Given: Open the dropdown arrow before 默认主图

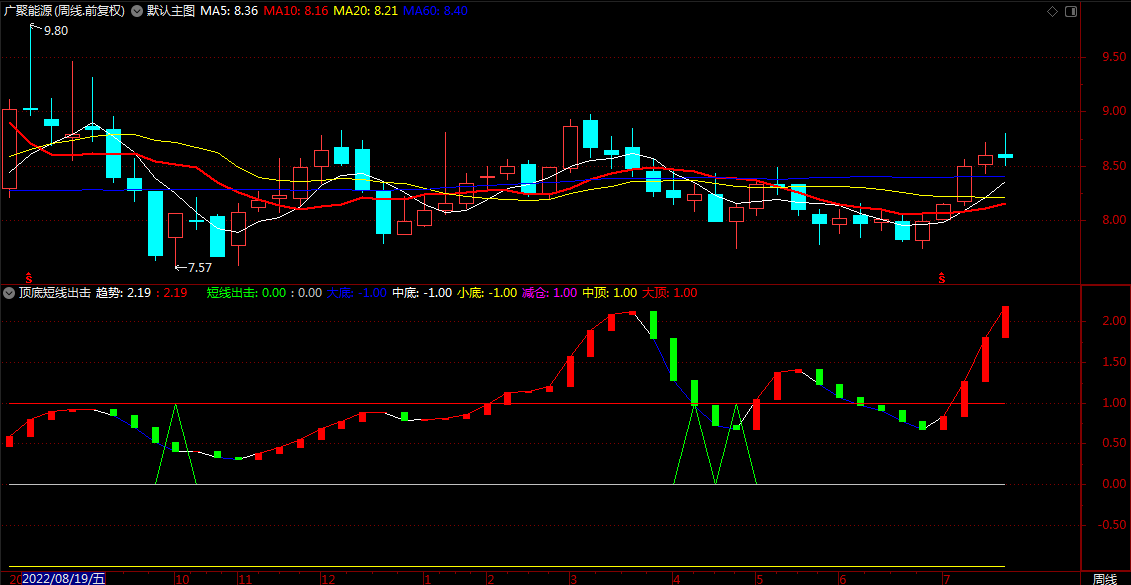Looking at the screenshot, I should pos(137,12).
